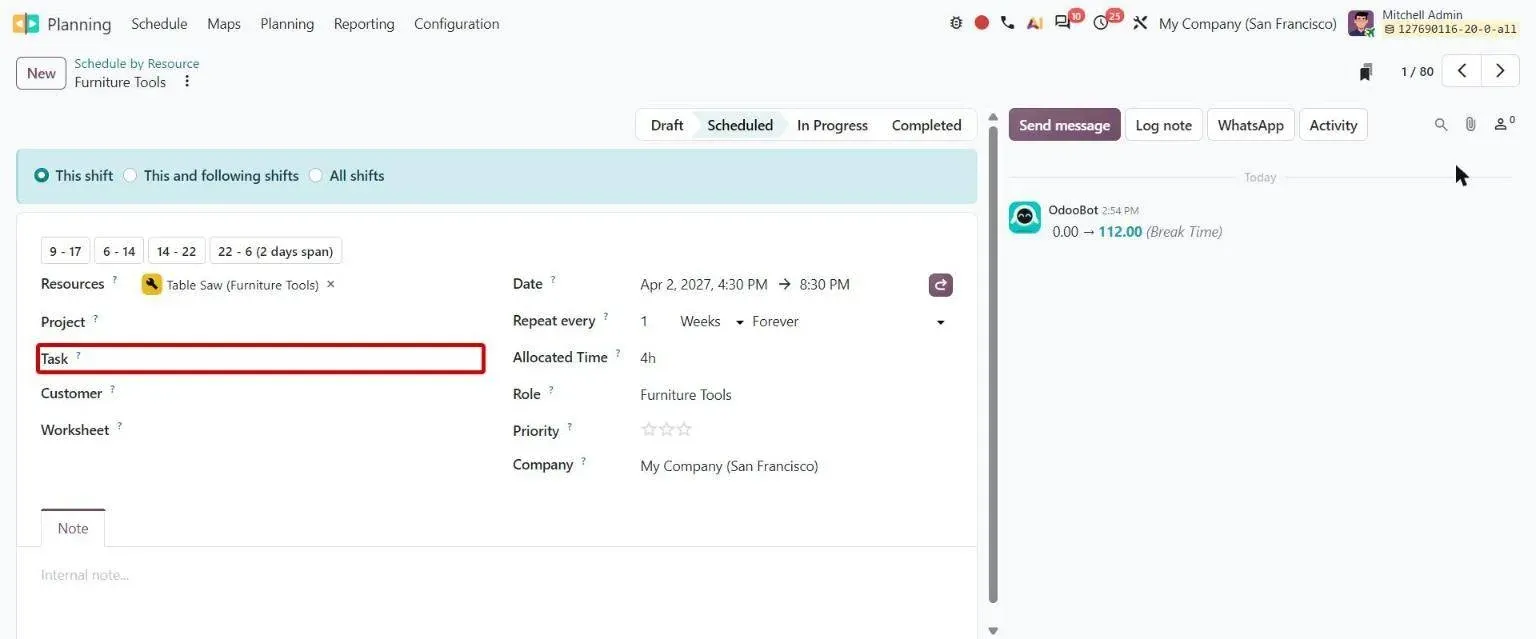The height and width of the screenshot is (639, 1536).
Task: Open the Planning menu item
Action: click(x=287, y=23)
